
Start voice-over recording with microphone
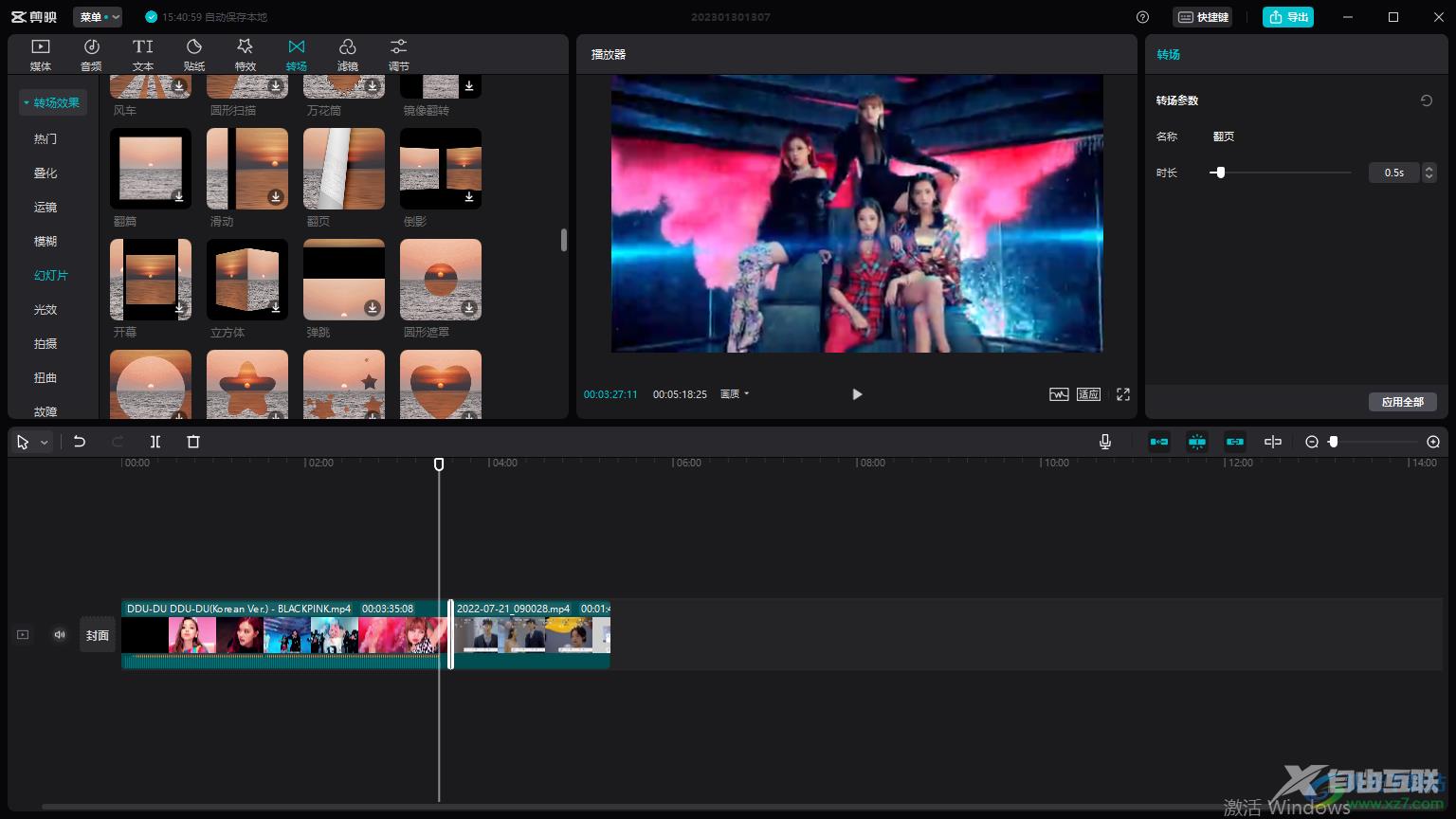click(x=1105, y=442)
